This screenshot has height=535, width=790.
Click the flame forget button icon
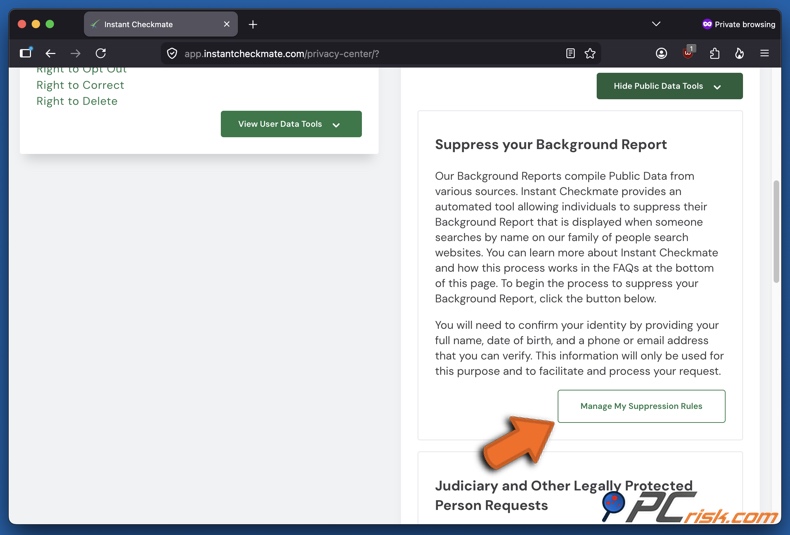(739, 53)
